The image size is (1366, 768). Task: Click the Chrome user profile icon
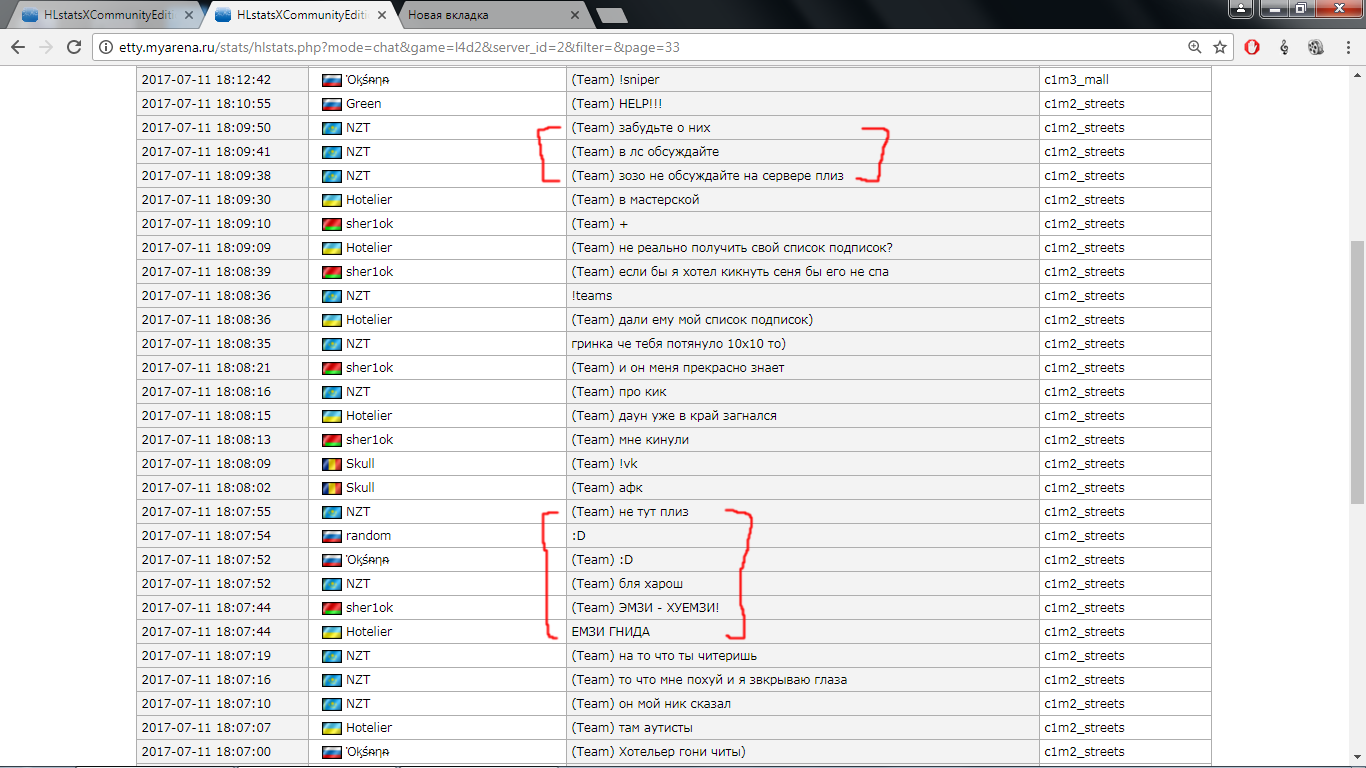pos(1240,9)
